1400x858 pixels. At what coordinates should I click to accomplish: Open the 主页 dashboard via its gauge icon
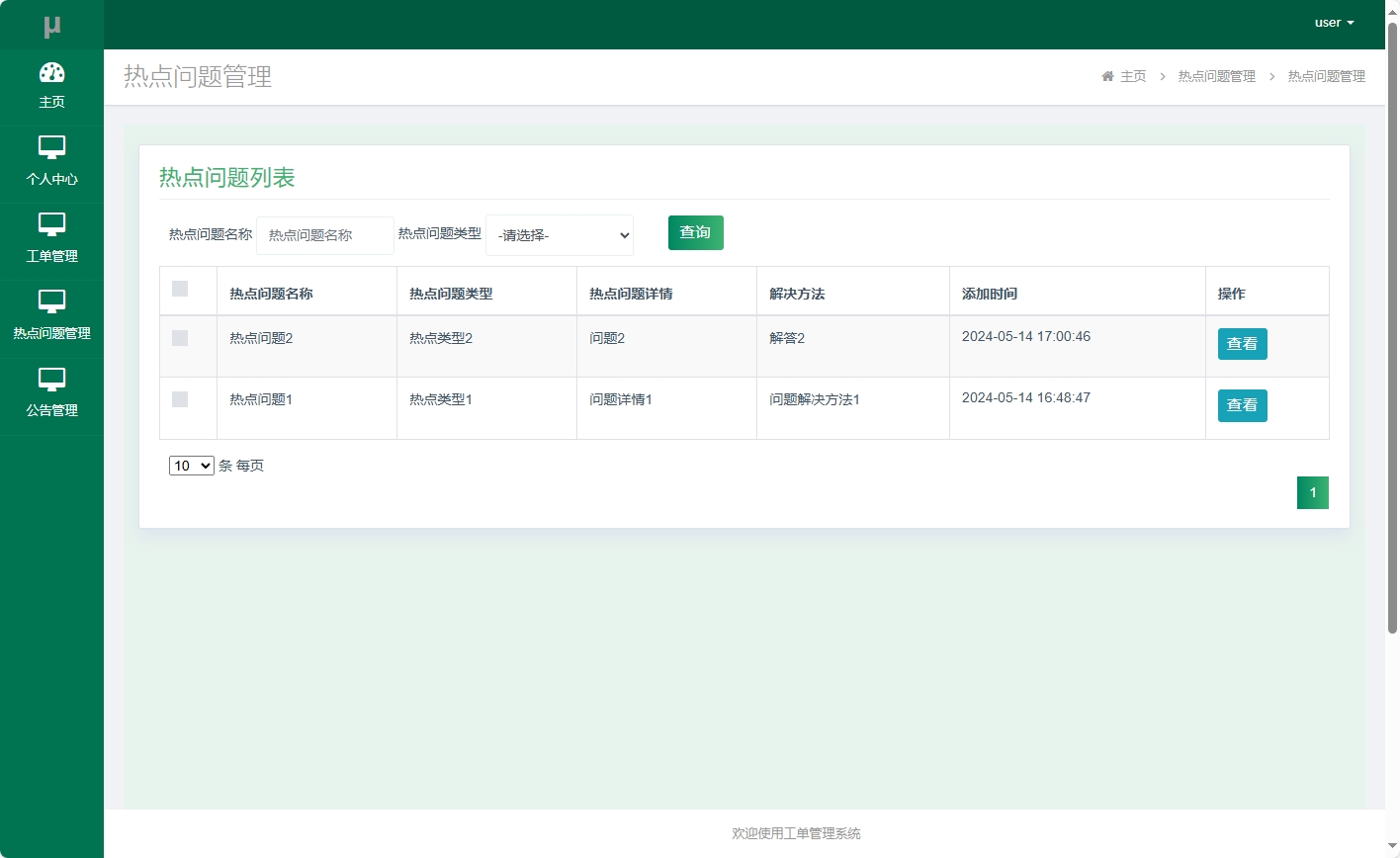click(x=51, y=74)
